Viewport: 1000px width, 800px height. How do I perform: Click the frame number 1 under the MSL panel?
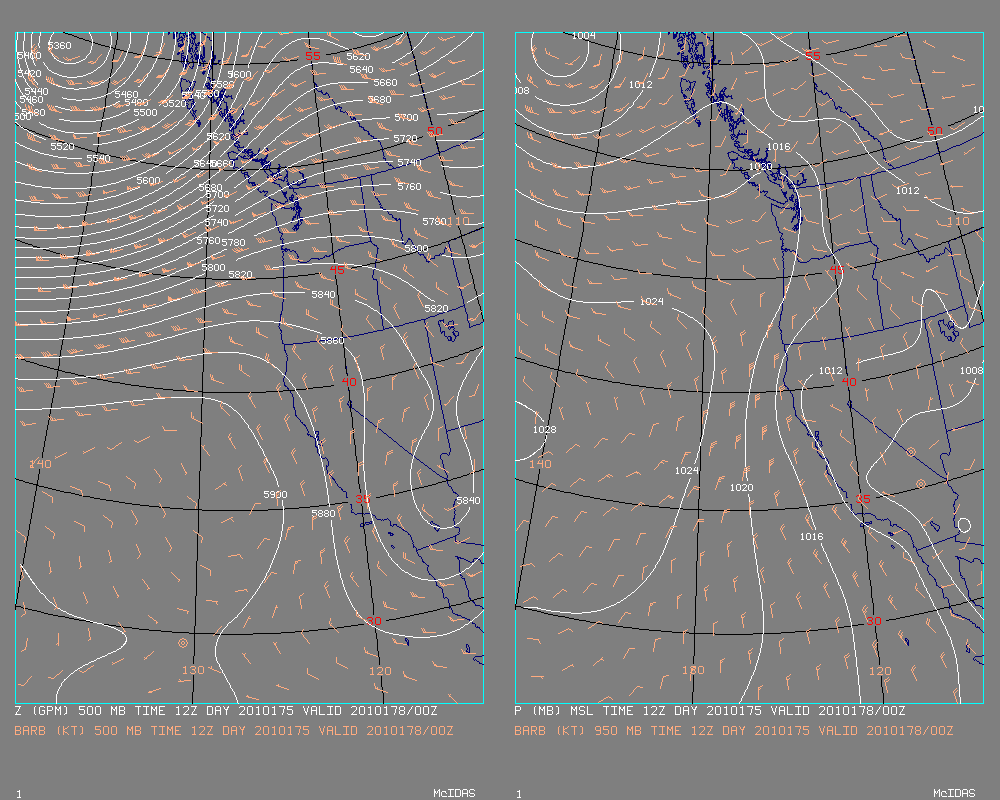pos(519,794)
